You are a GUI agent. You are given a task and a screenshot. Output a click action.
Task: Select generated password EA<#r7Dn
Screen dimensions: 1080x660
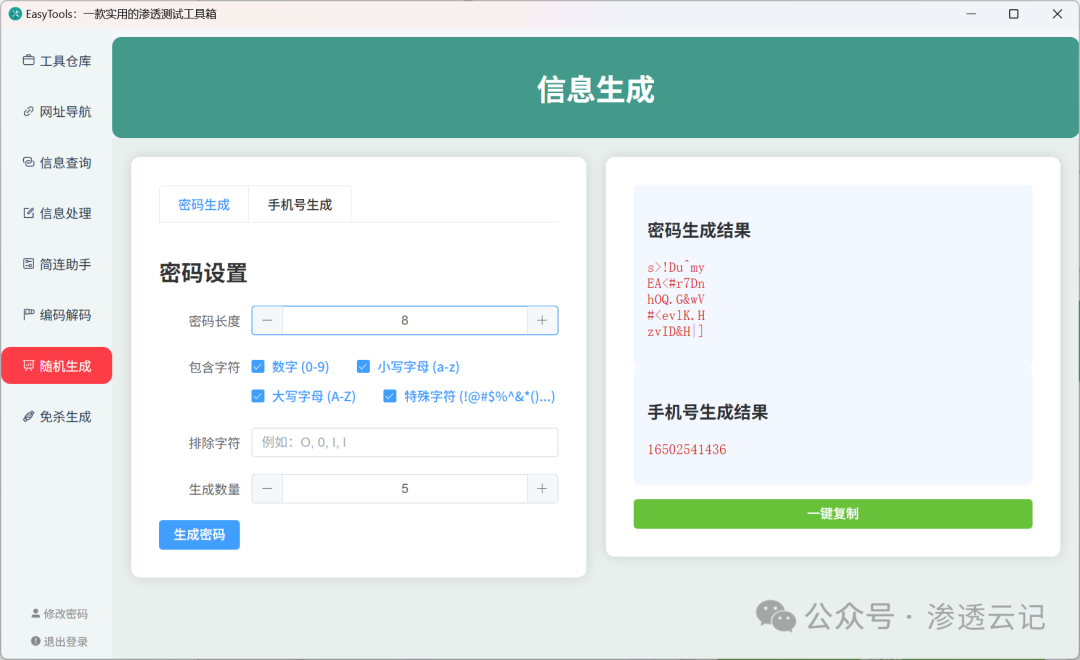coord(676,283)
